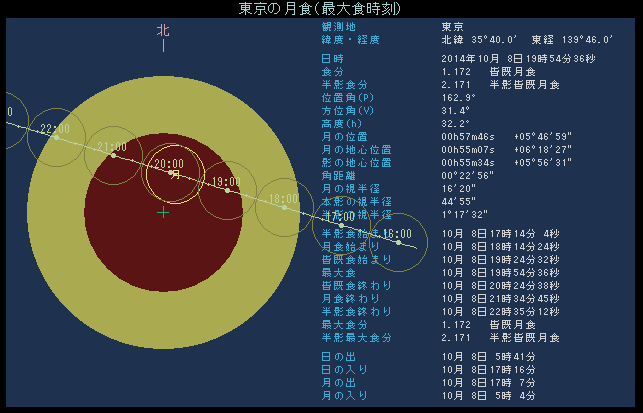This screenshot has width=643, height=413.
Task: Select the 20:00 moon position marker
Action: [x=167, y=163]
